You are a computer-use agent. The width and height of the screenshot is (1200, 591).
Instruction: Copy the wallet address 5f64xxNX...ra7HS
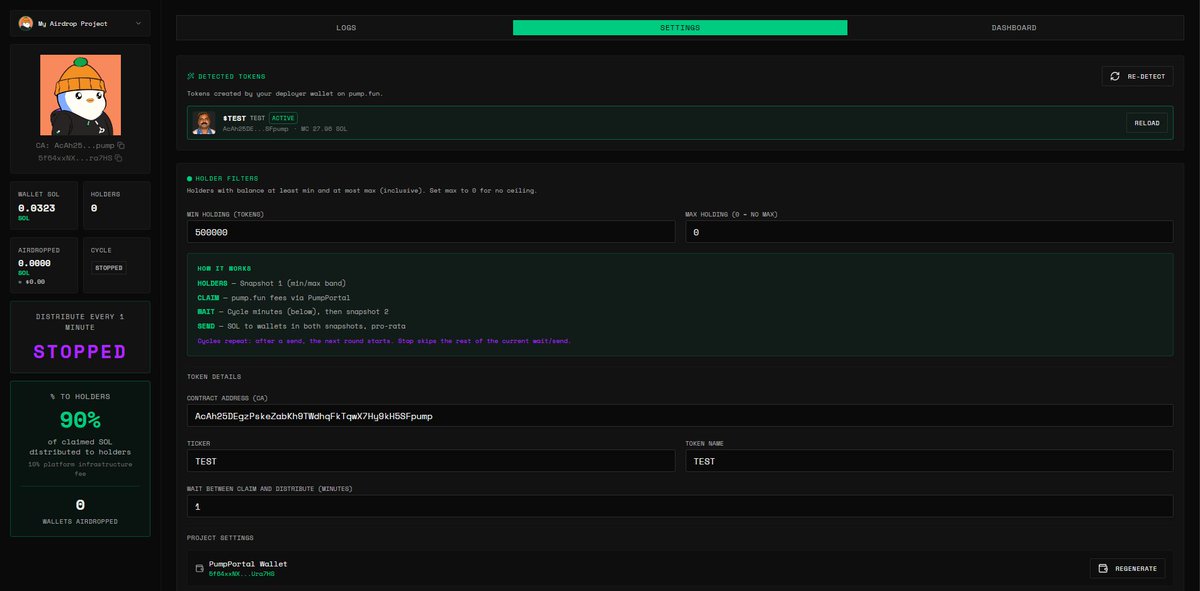tap(118, 158)
